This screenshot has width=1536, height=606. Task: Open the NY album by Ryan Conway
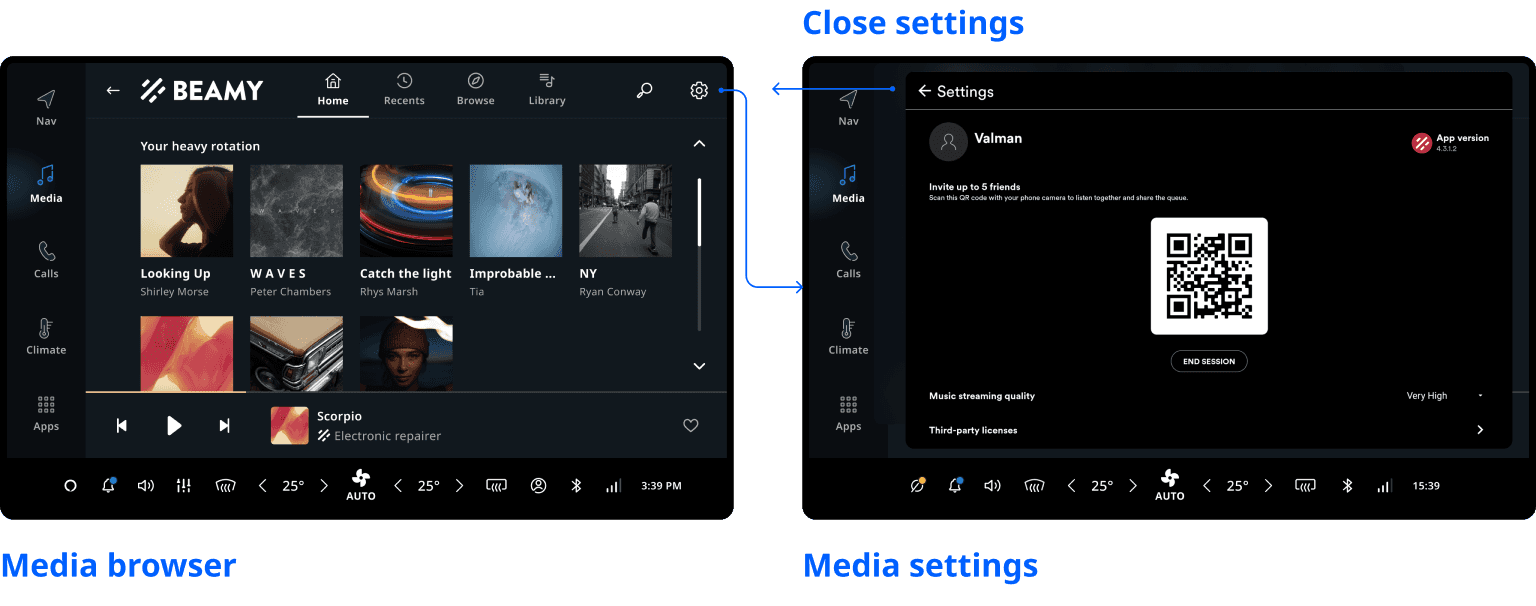(626, 231)
